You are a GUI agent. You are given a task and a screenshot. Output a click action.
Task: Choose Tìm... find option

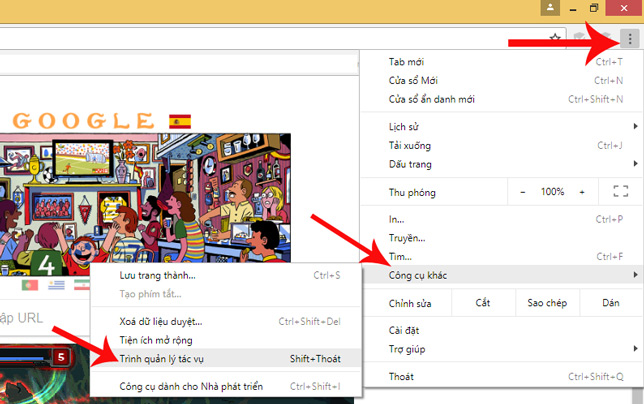pos(502,257)
